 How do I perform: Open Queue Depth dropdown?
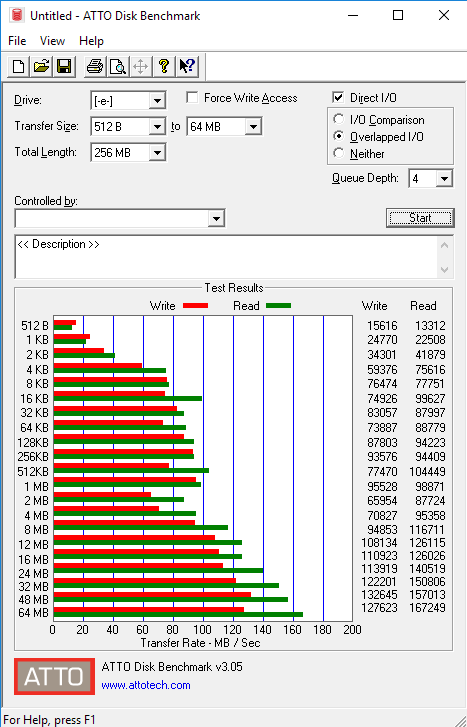(444, 179)
